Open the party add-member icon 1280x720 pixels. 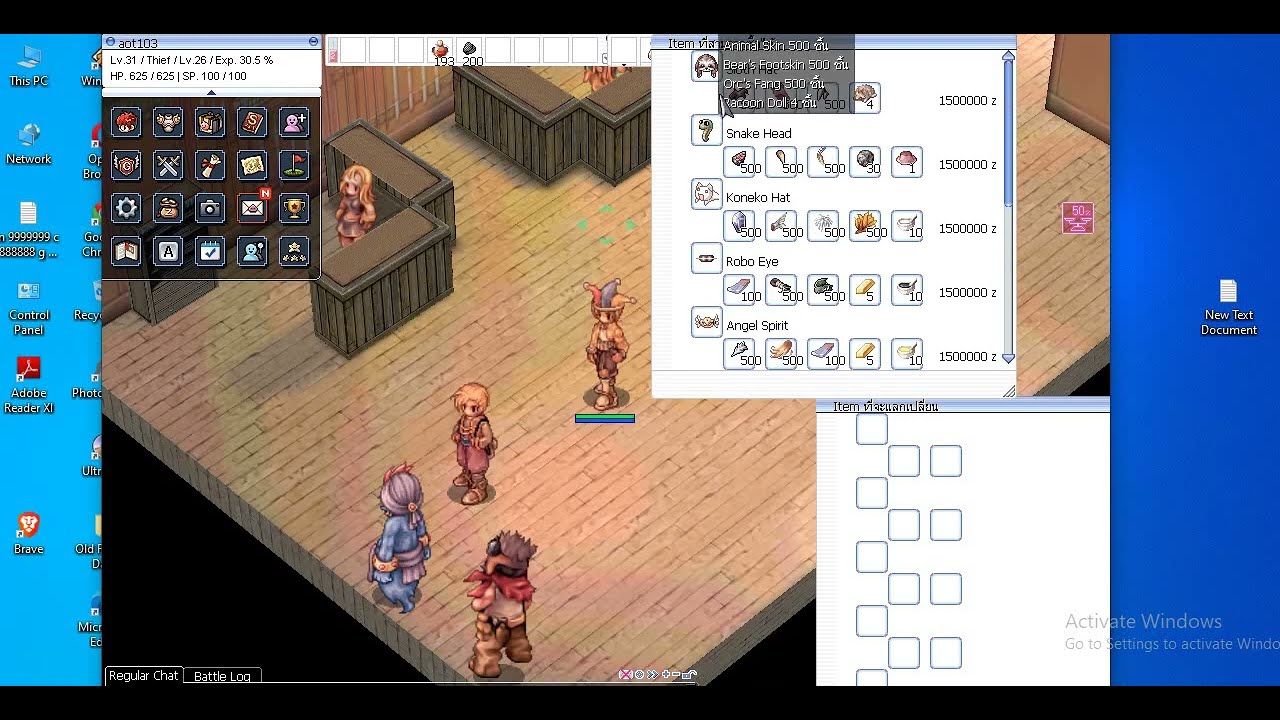click(x=294, y=123)
